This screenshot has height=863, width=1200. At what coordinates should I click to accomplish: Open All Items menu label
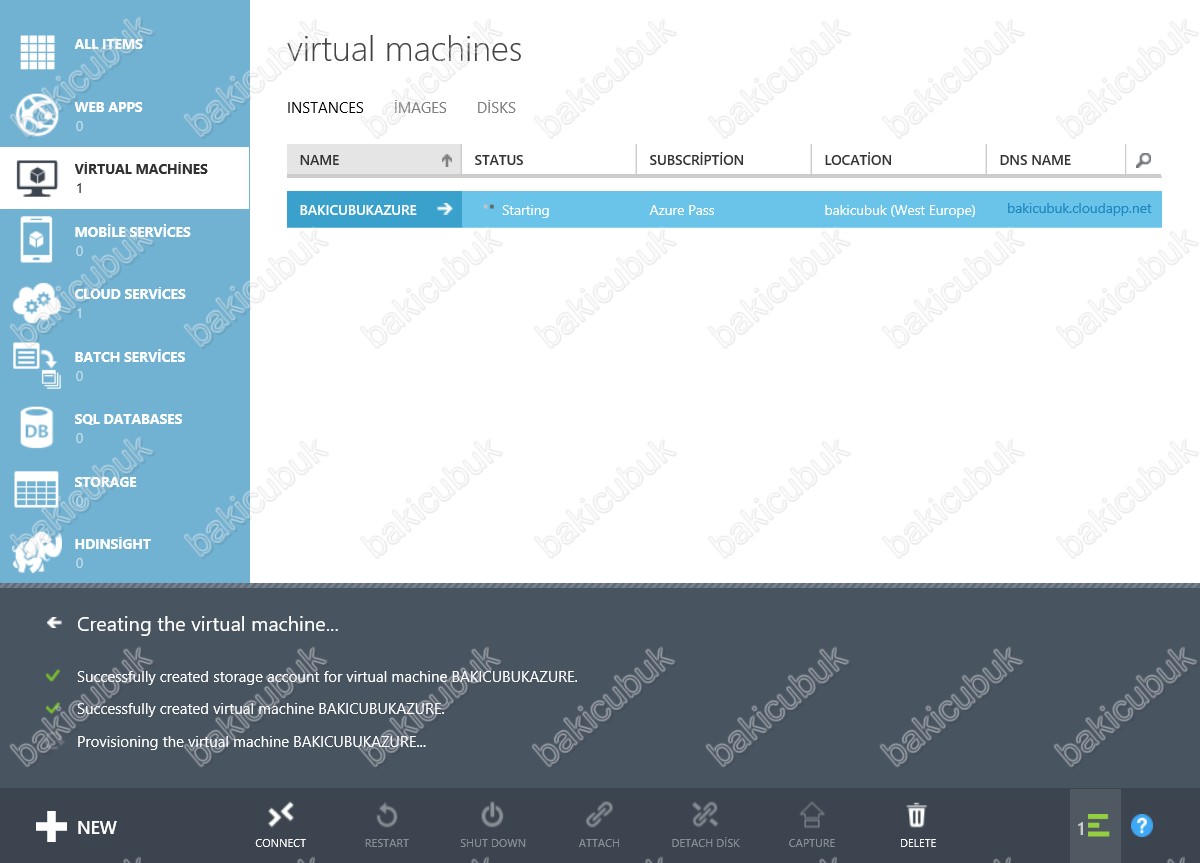click(108, 44)
